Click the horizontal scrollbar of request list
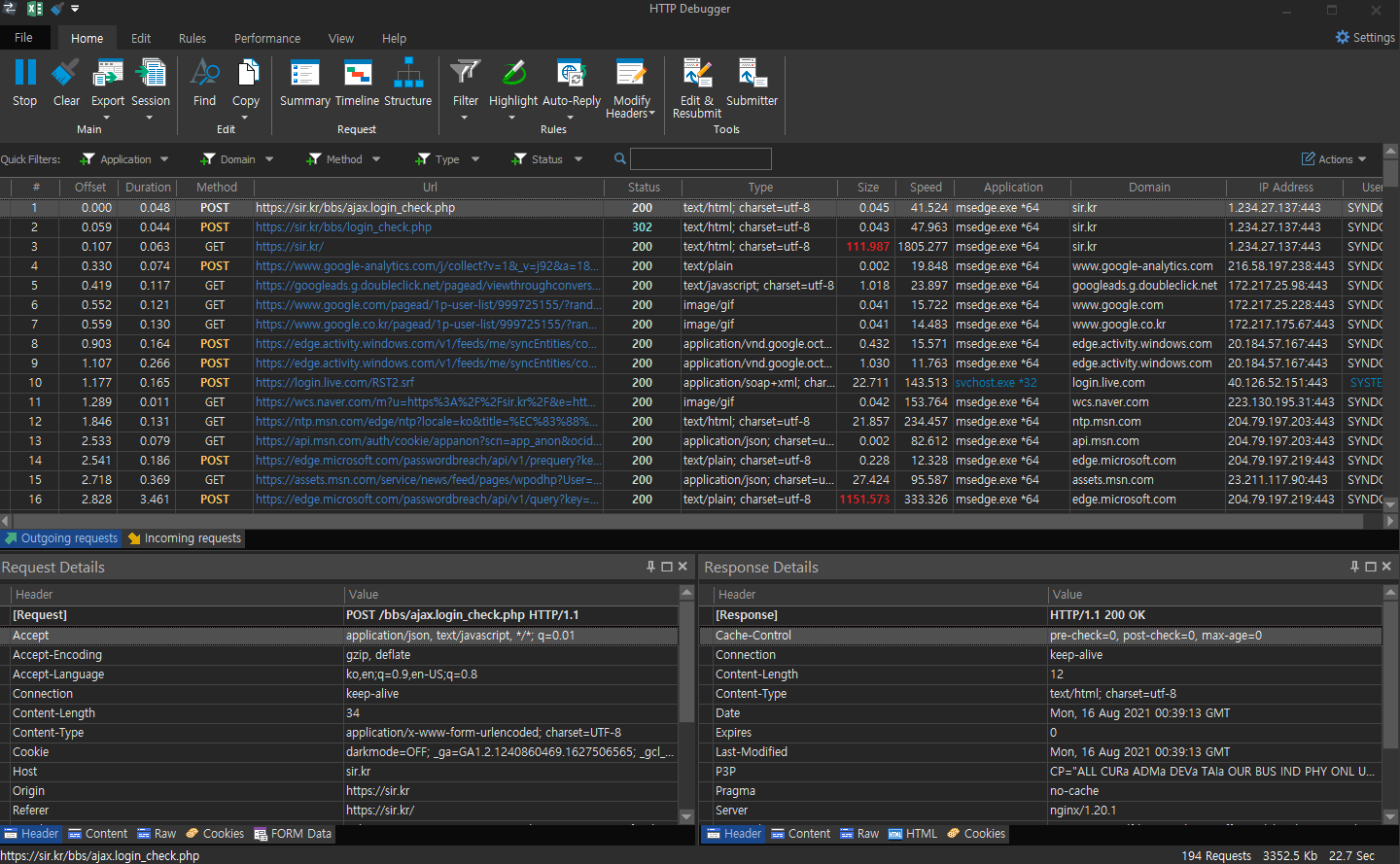Screen dimensions: 1400x864 tap(681, 521)
